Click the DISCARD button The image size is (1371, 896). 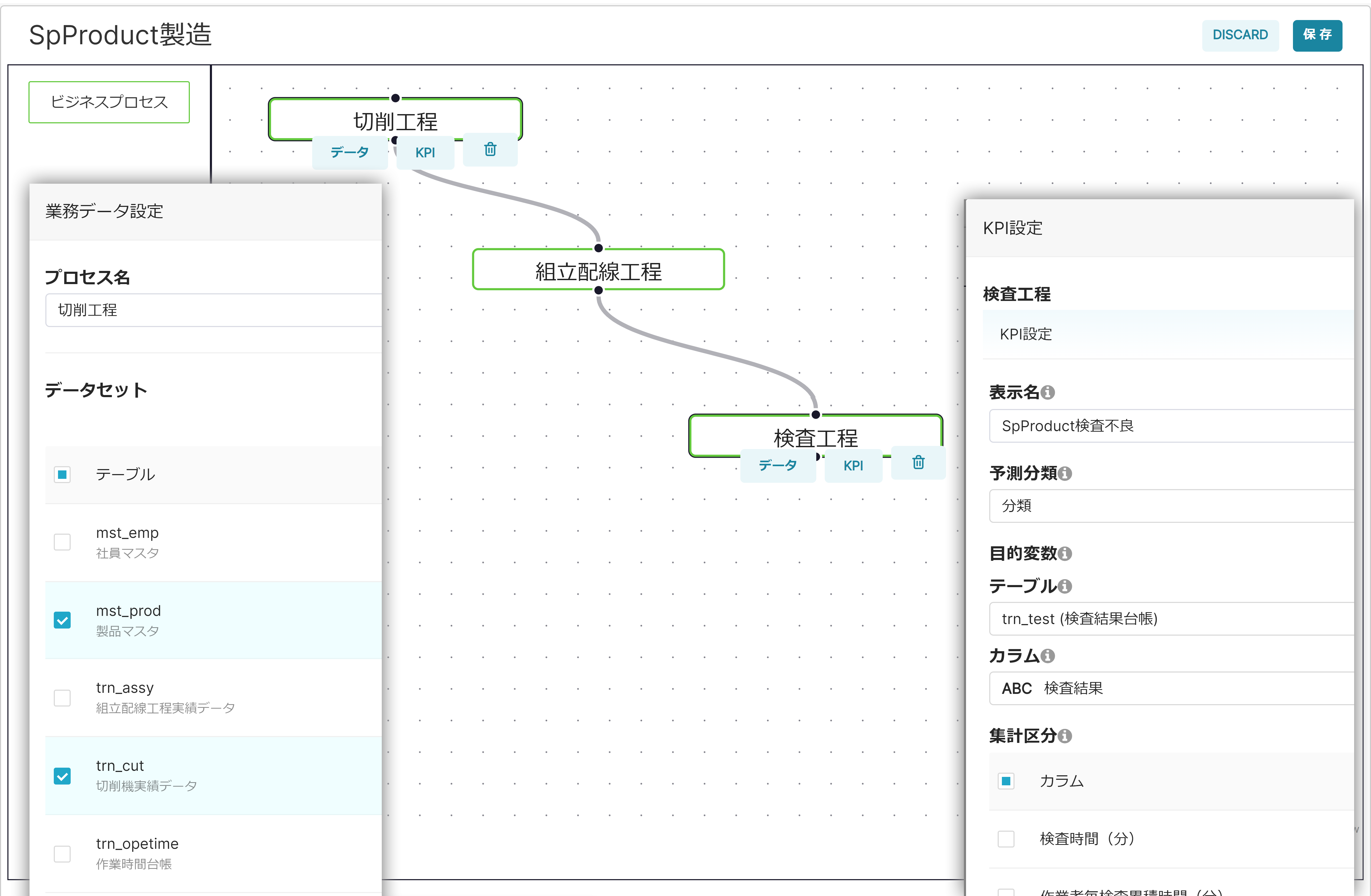1240,35
